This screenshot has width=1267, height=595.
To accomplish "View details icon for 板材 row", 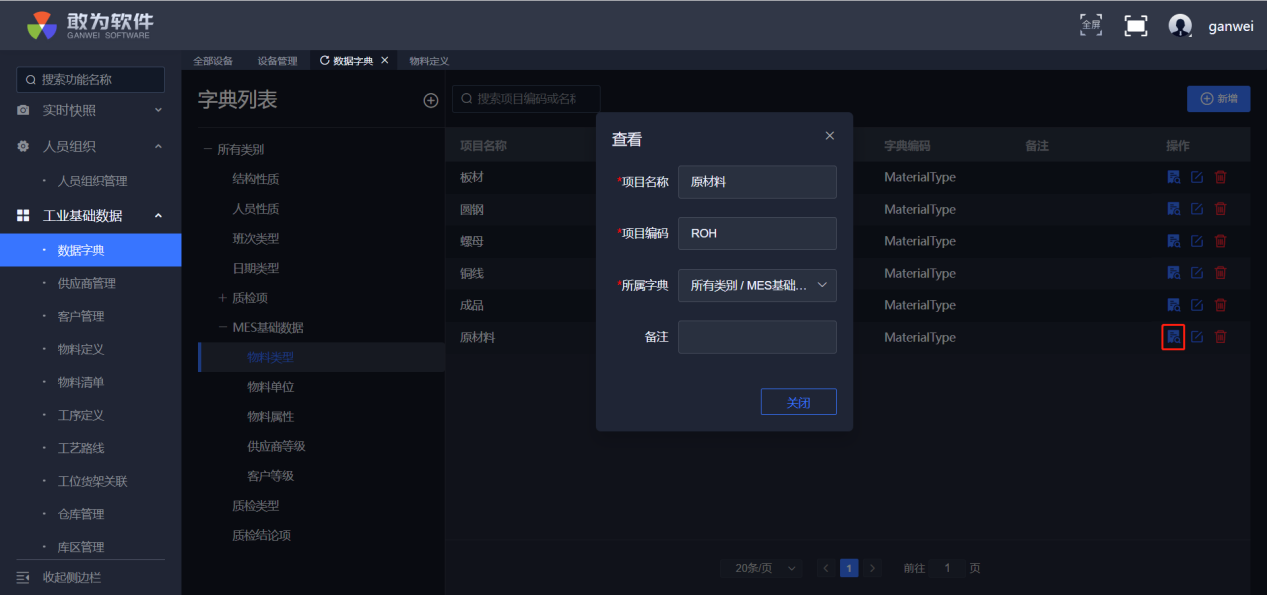I will pos(1173,177).
